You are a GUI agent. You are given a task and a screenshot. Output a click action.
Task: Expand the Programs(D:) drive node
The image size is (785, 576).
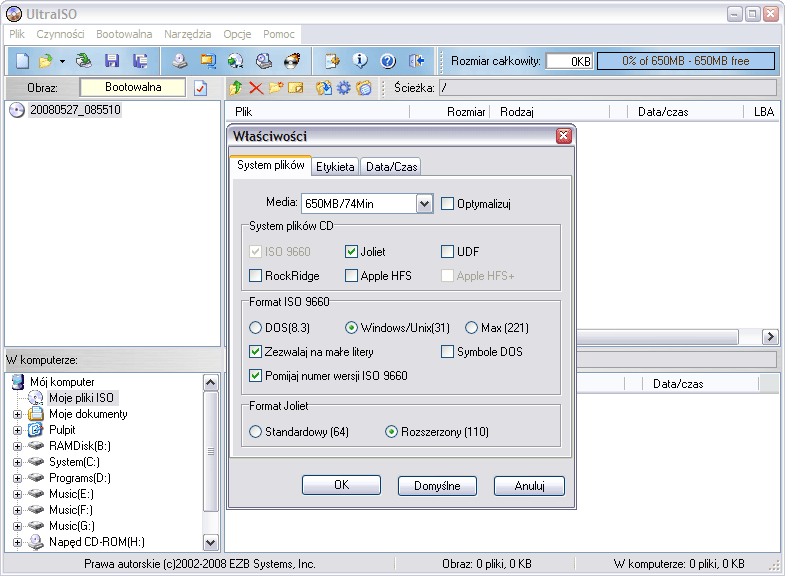point(18,478)
